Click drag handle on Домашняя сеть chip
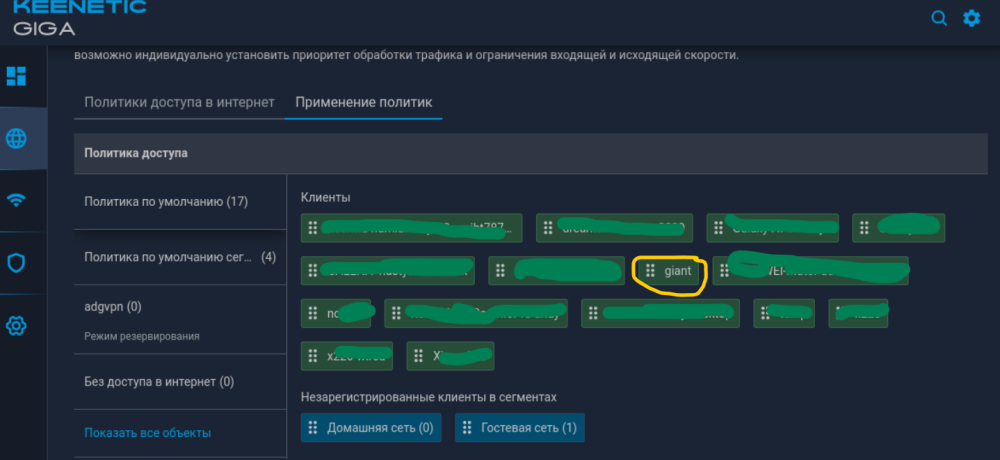The height and width of the screenshot is (460, 1000). click(x=313, y=428)
